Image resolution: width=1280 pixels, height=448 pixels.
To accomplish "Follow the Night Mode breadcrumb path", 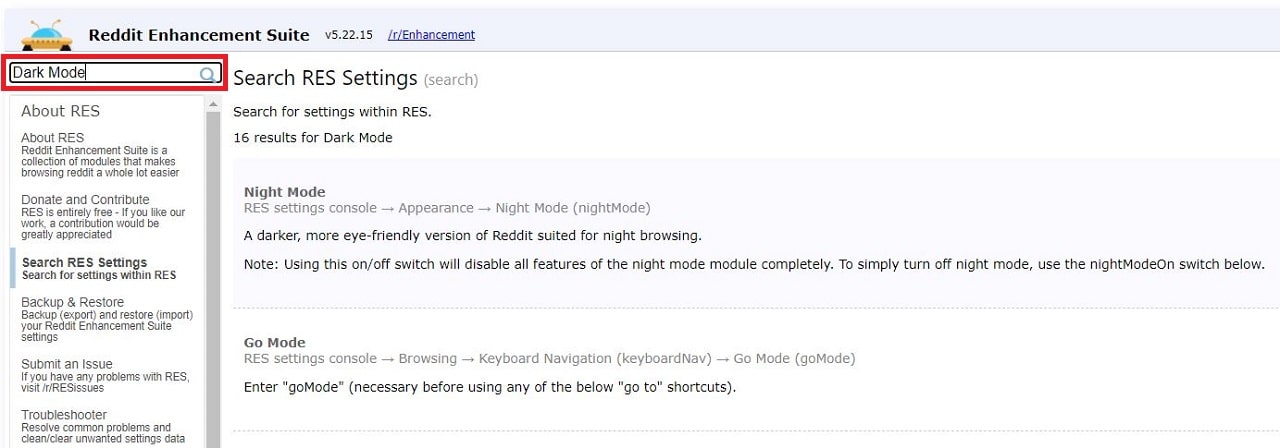I will coord(447,208).
